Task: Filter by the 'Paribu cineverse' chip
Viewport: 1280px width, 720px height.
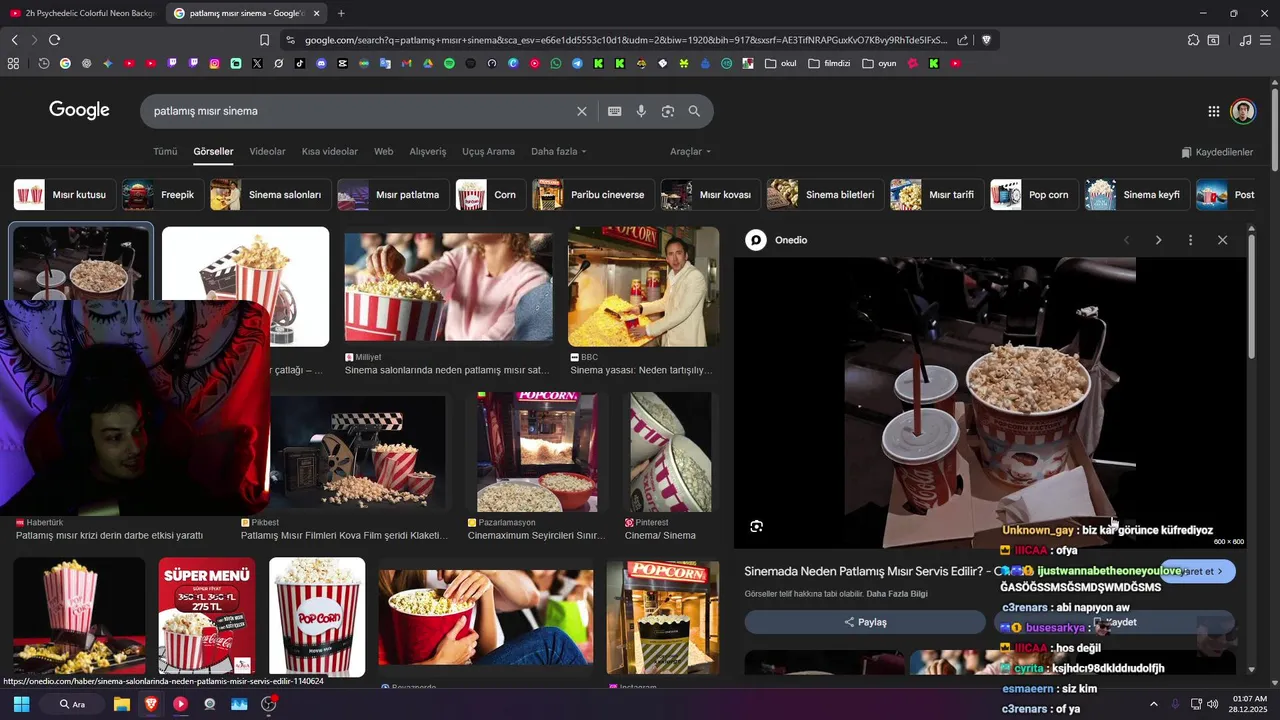Action: 593,195
